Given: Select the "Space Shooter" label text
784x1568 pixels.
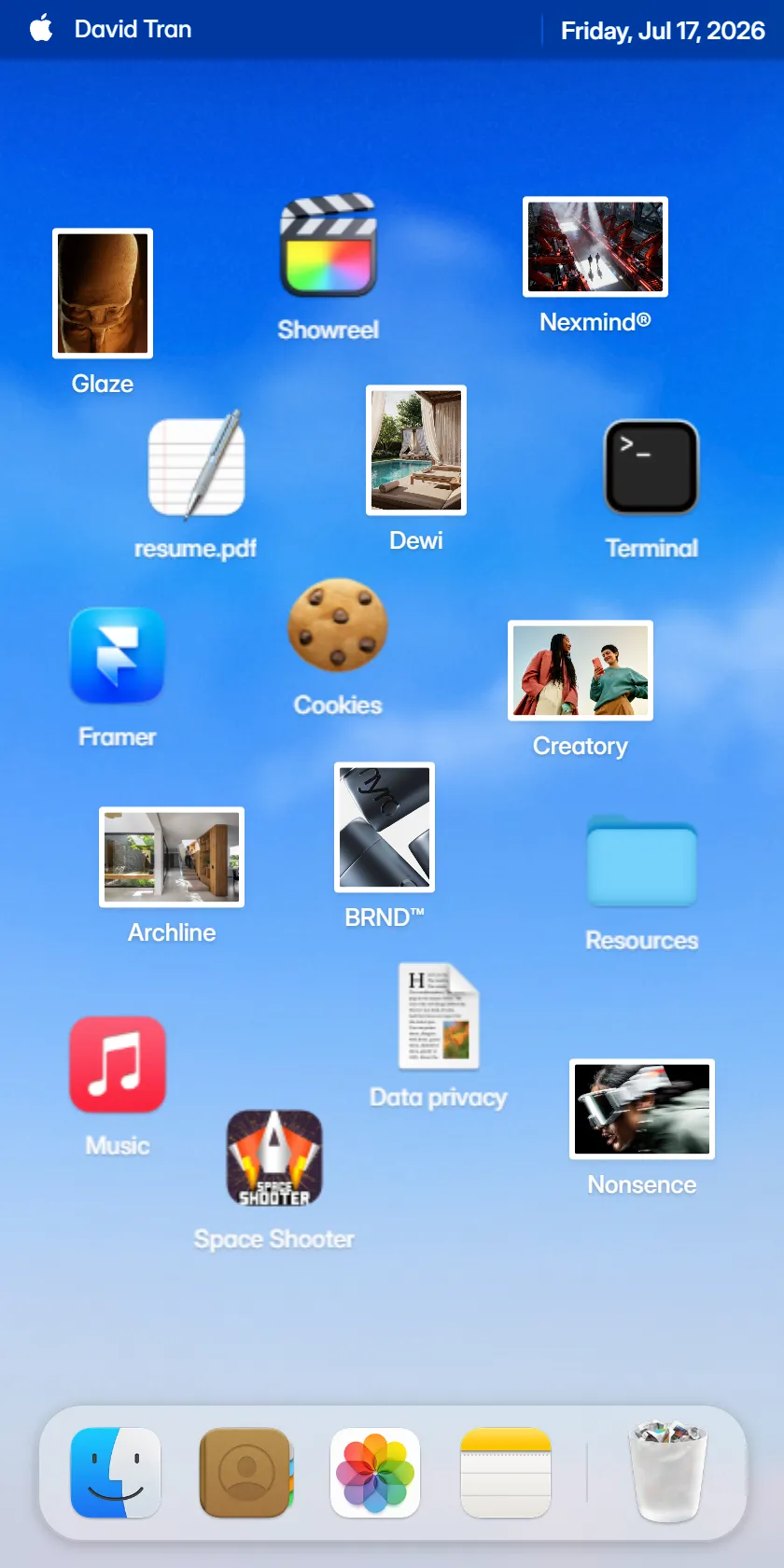Looking at the screenshot, I should 274,1239.
